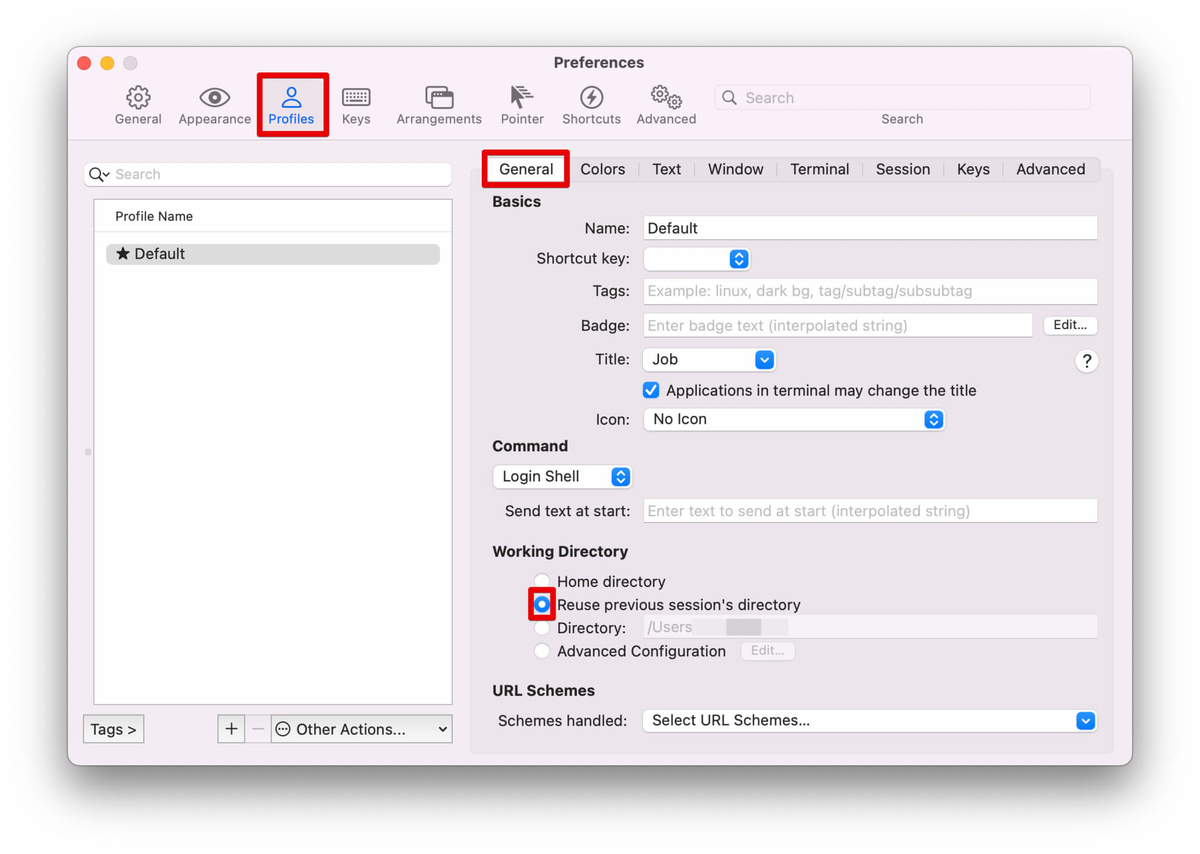The height and width of the screenshot is (854, 1200).
Task: Open the Pointer preferences icon
Action: tap(522, 98)
